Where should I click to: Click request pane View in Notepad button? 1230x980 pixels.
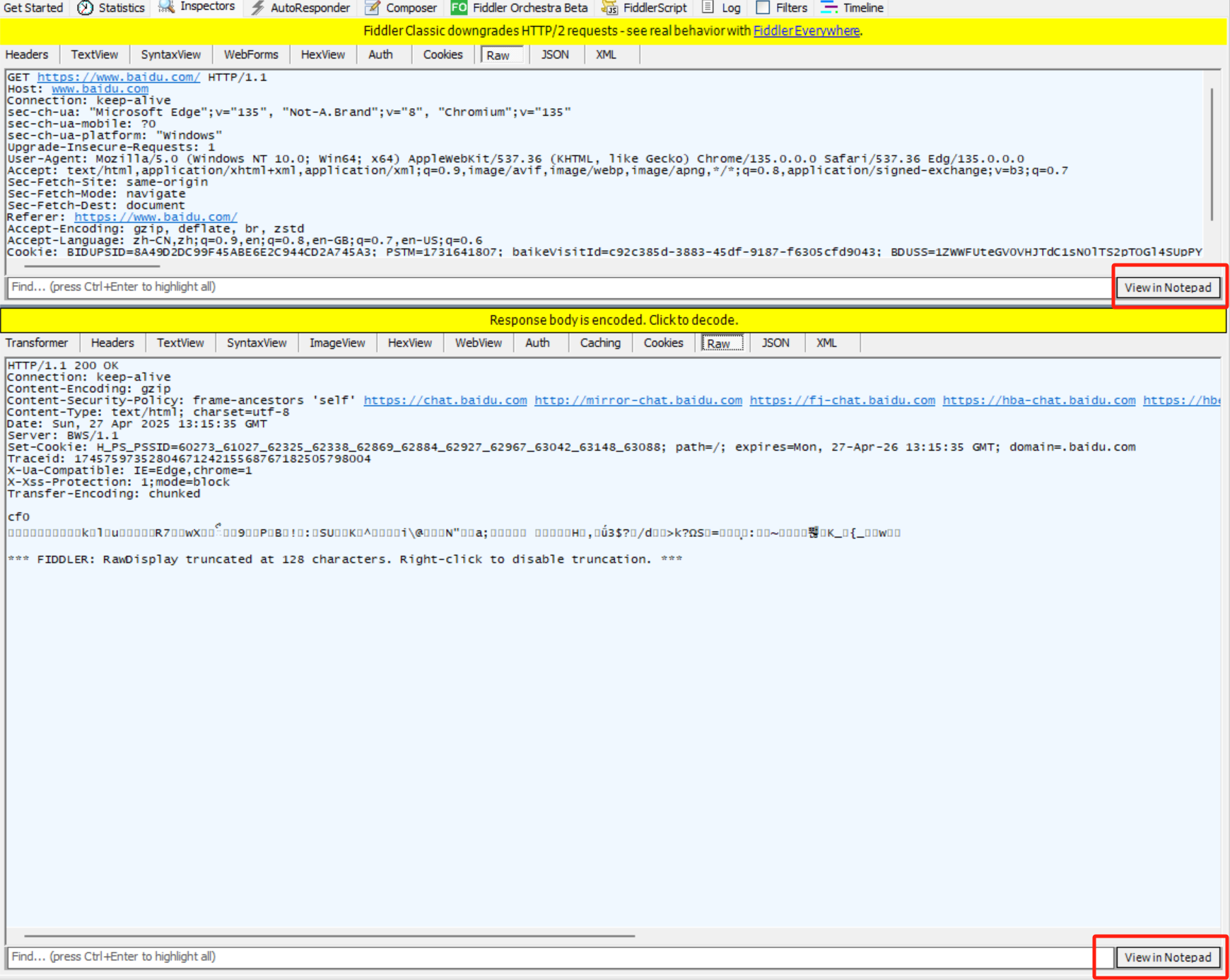[1168, 288]
